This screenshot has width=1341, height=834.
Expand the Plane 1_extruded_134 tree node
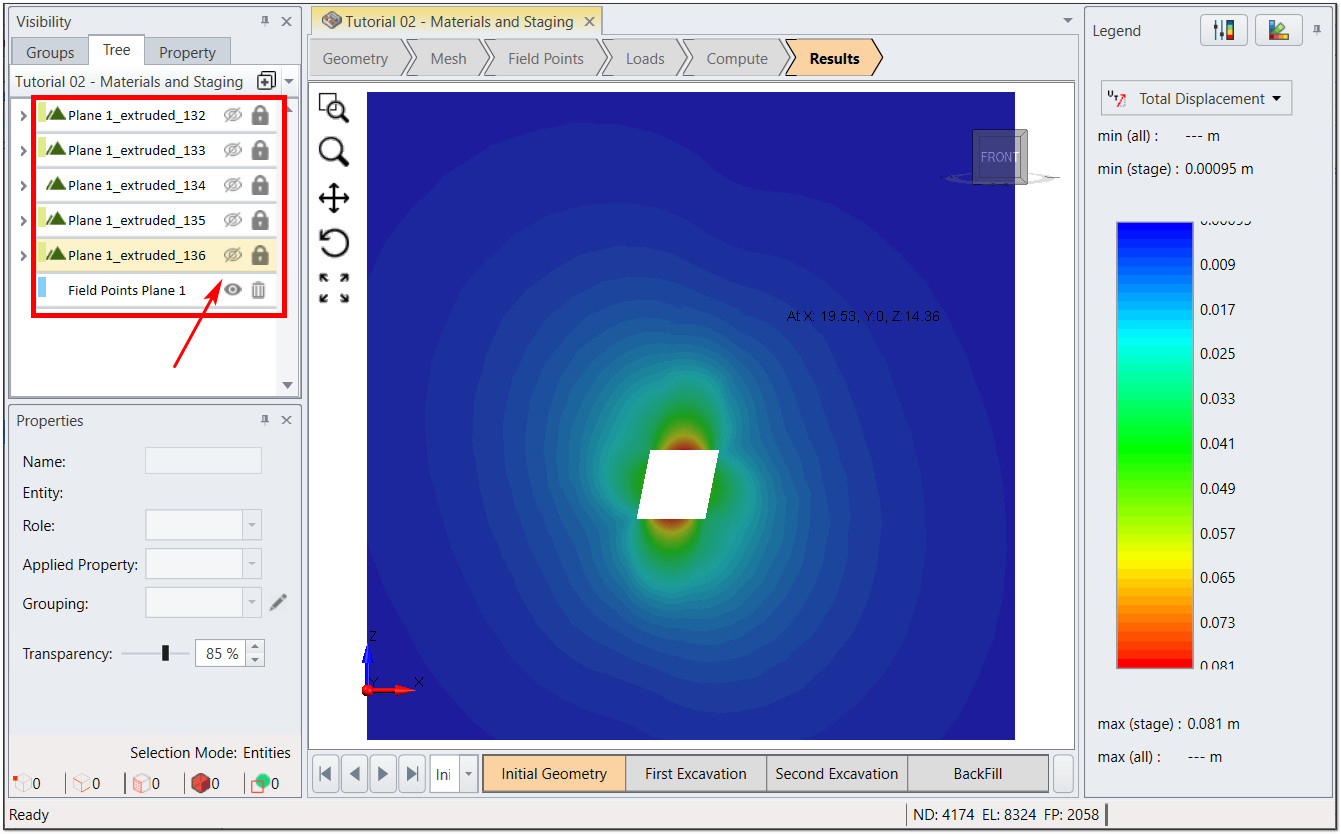(23, 186)
